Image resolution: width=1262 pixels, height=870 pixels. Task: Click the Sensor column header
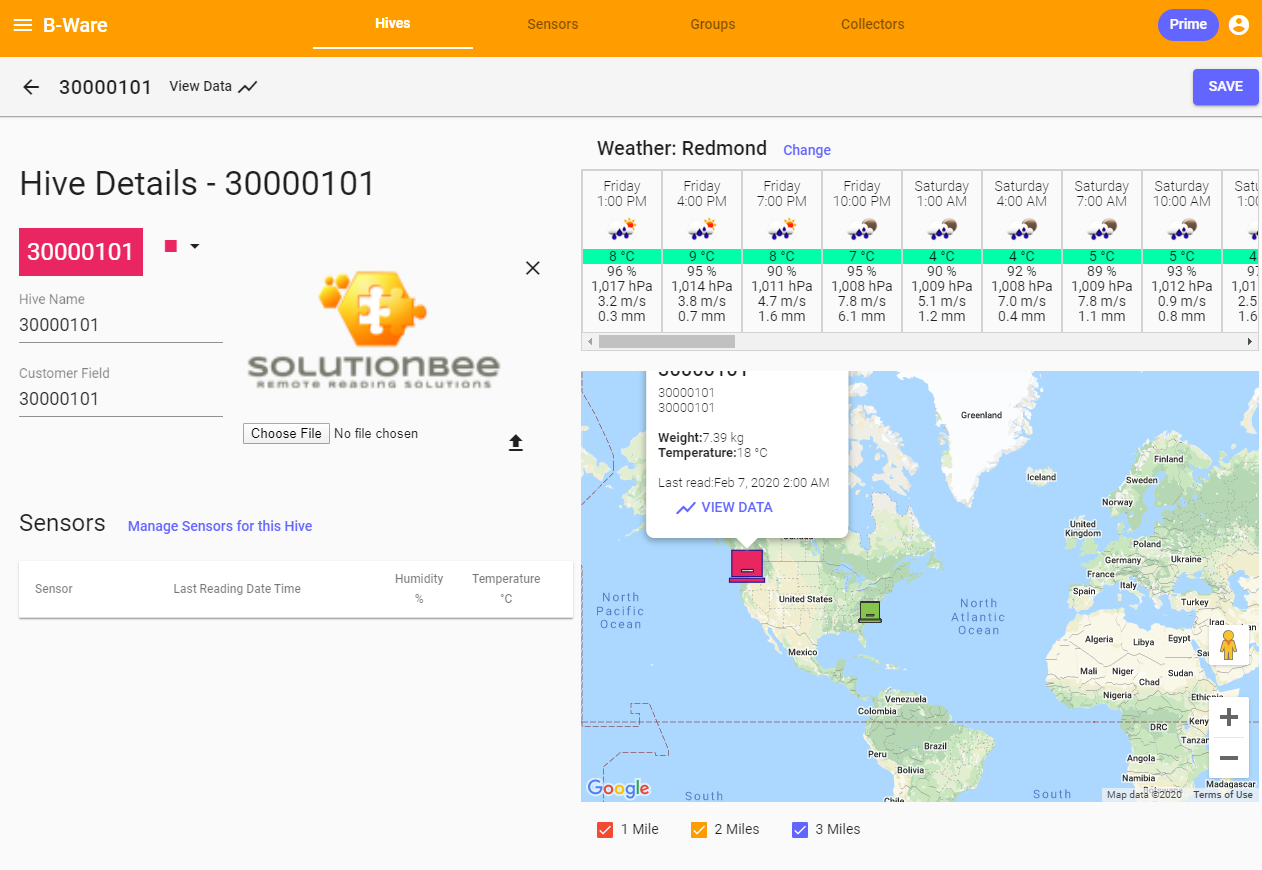54,589
